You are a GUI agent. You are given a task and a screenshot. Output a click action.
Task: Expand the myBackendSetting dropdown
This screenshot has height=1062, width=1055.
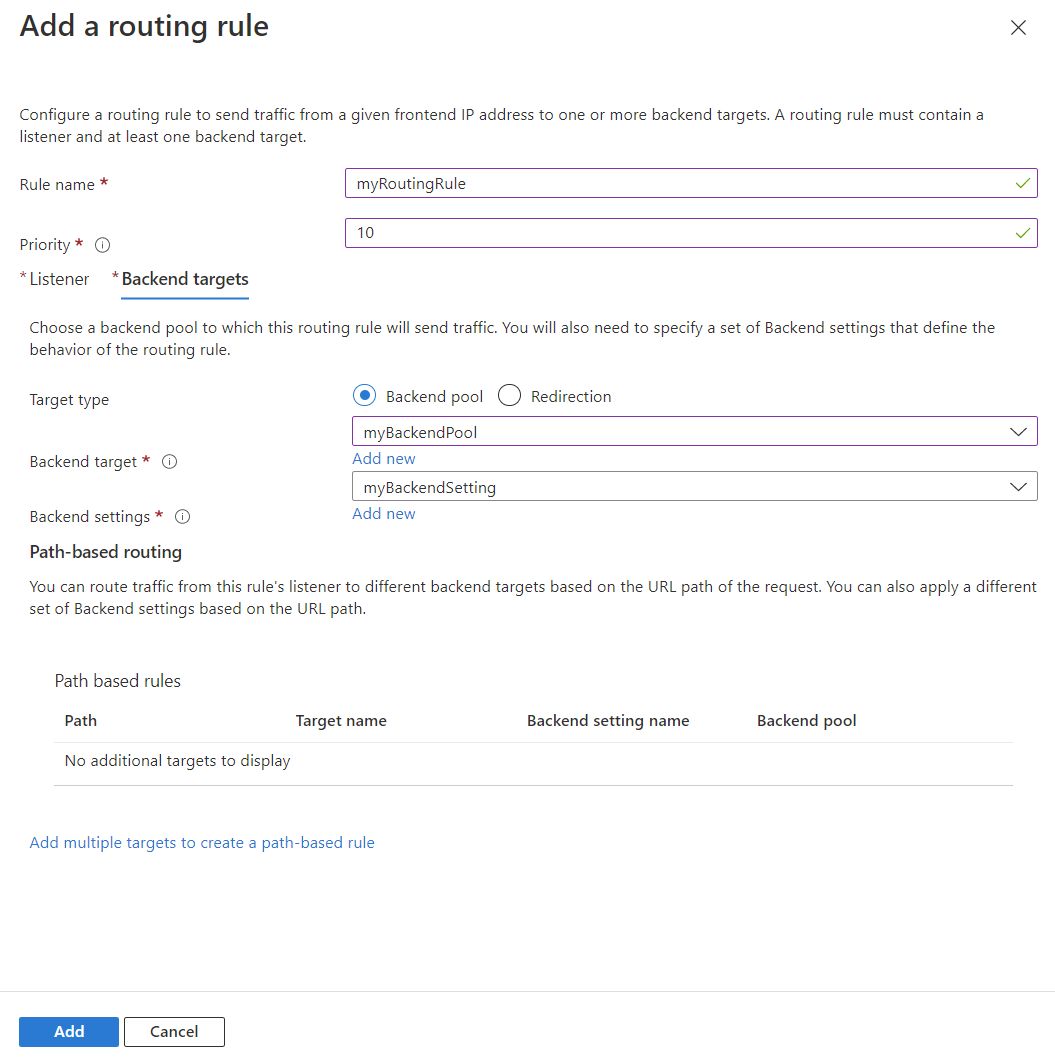click(x=694, y=487)
